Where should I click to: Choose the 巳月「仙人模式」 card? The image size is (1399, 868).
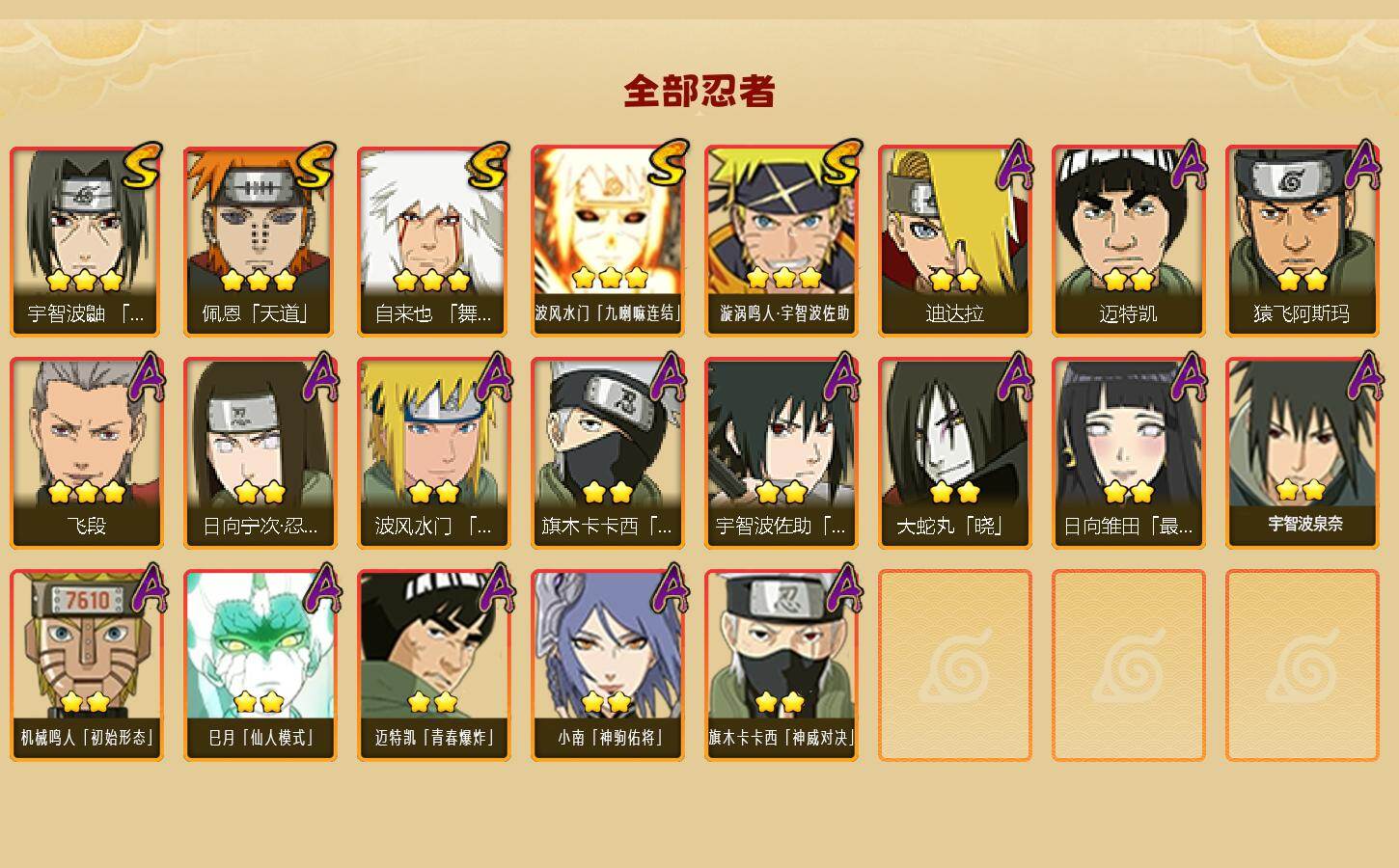coord(260,665)
